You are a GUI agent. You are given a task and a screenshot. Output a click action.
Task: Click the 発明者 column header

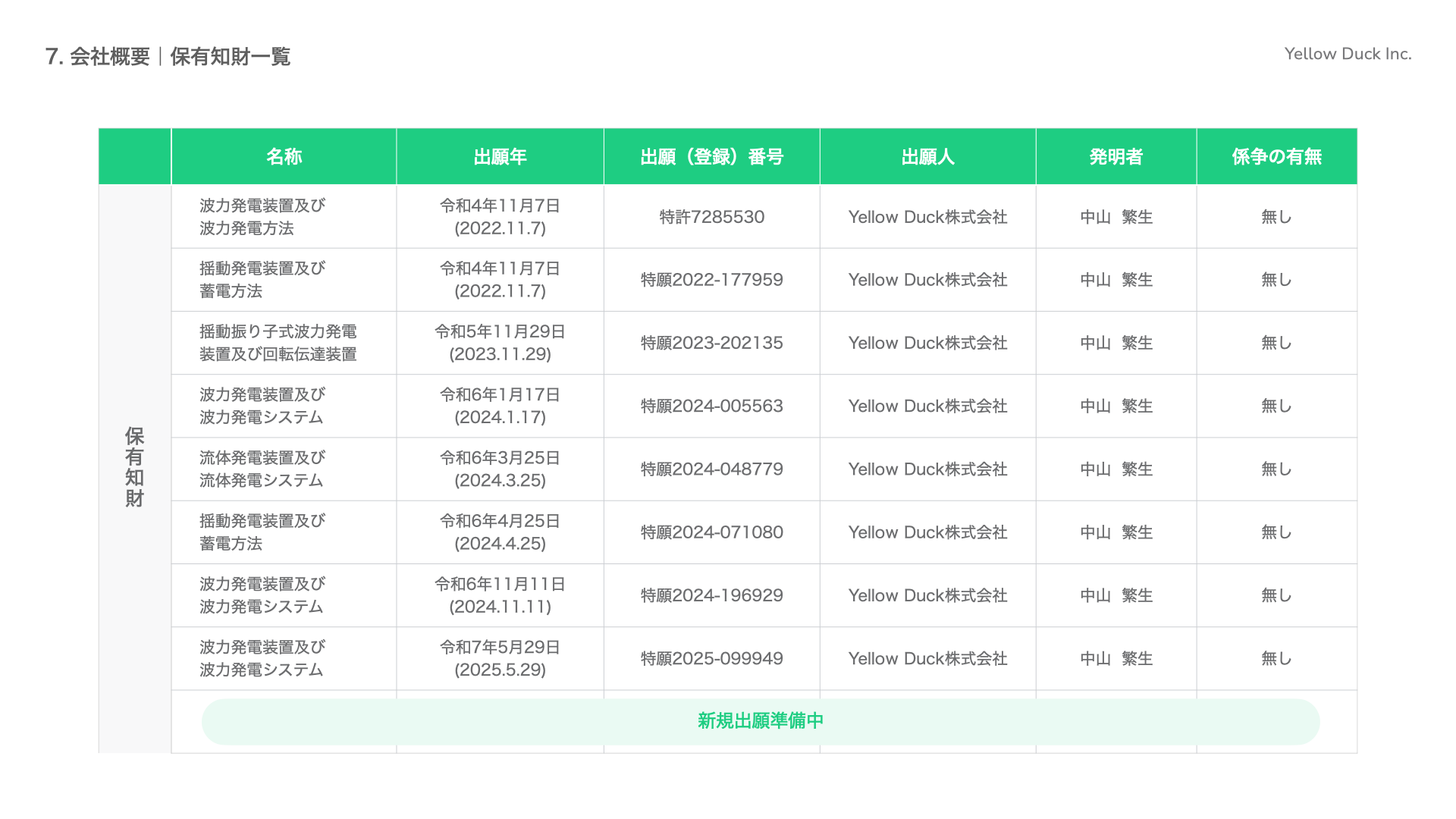[1116, 157]
